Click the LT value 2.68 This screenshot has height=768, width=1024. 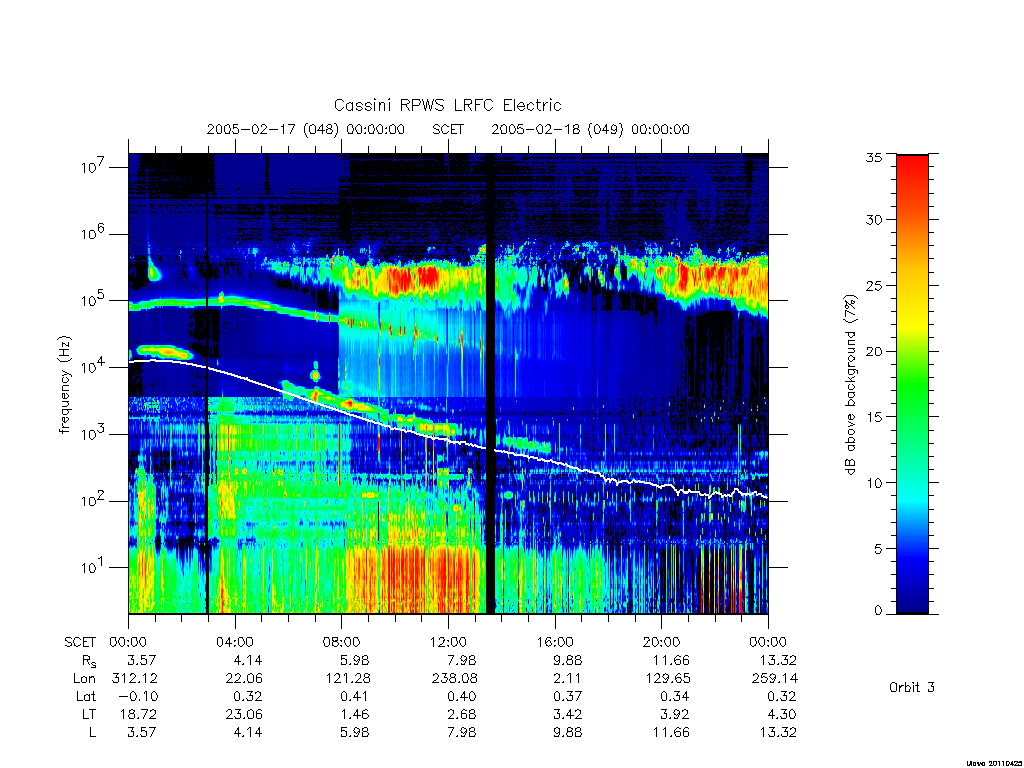tap(462, 714)
